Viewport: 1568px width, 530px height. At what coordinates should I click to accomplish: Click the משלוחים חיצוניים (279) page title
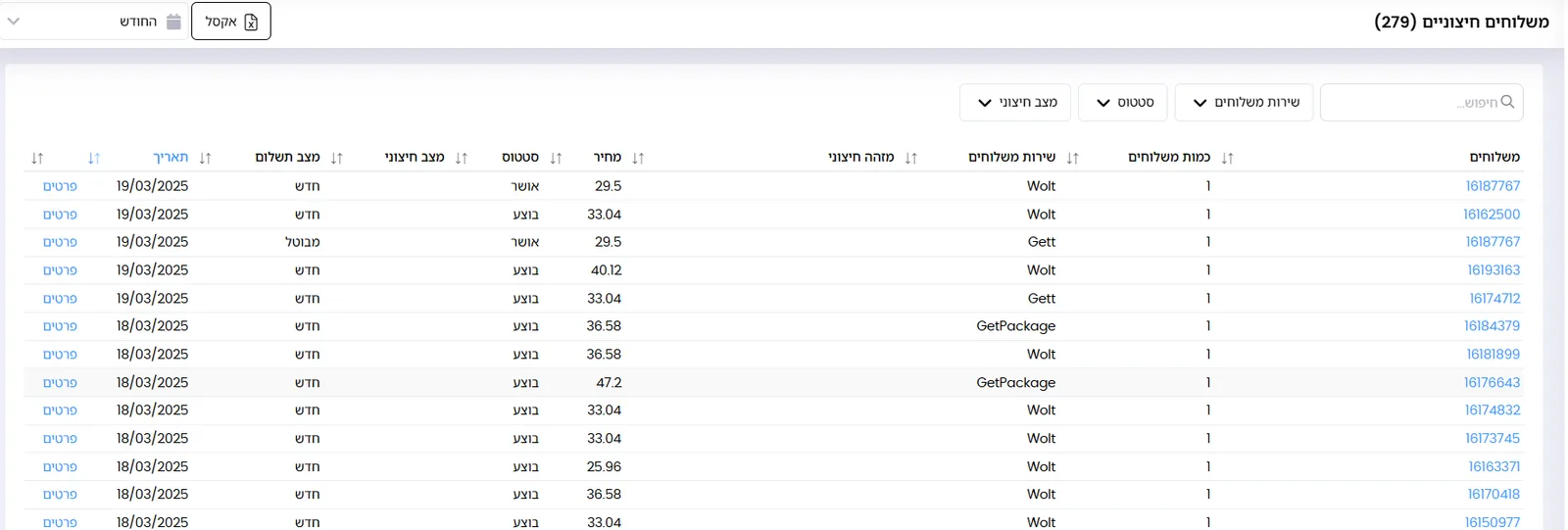[1461, 22]
